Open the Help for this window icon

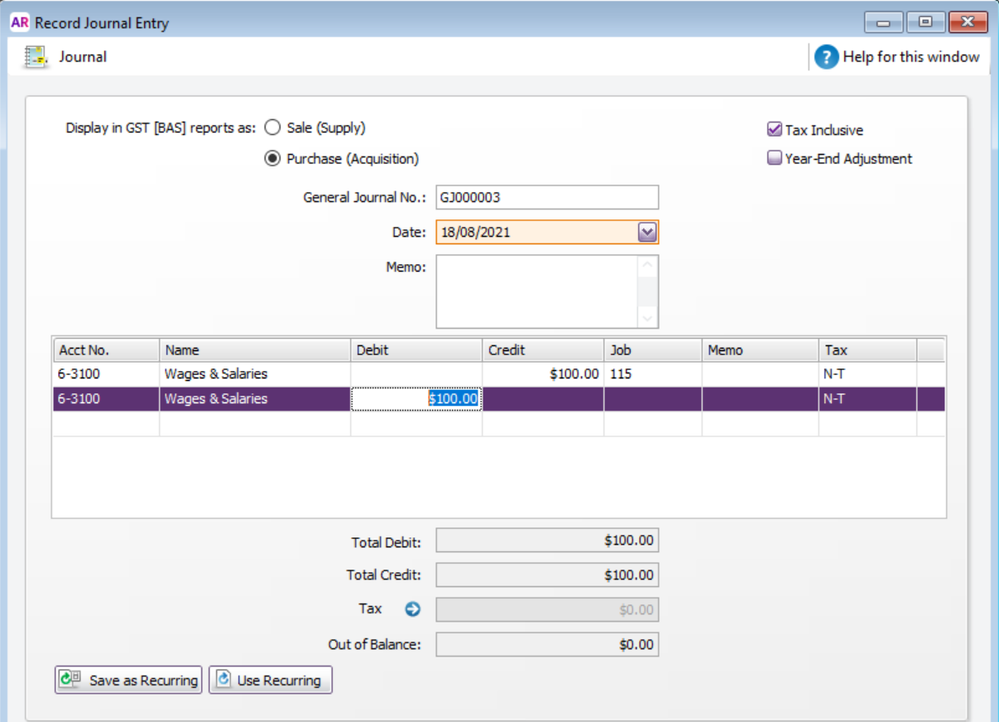(x=826, y=57)
